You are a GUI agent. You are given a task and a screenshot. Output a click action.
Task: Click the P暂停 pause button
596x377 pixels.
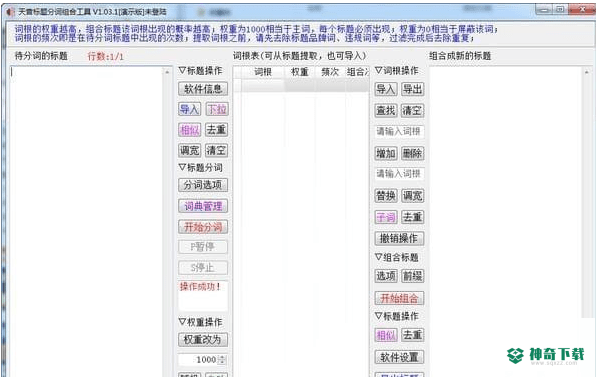click(x=203, y=247)
